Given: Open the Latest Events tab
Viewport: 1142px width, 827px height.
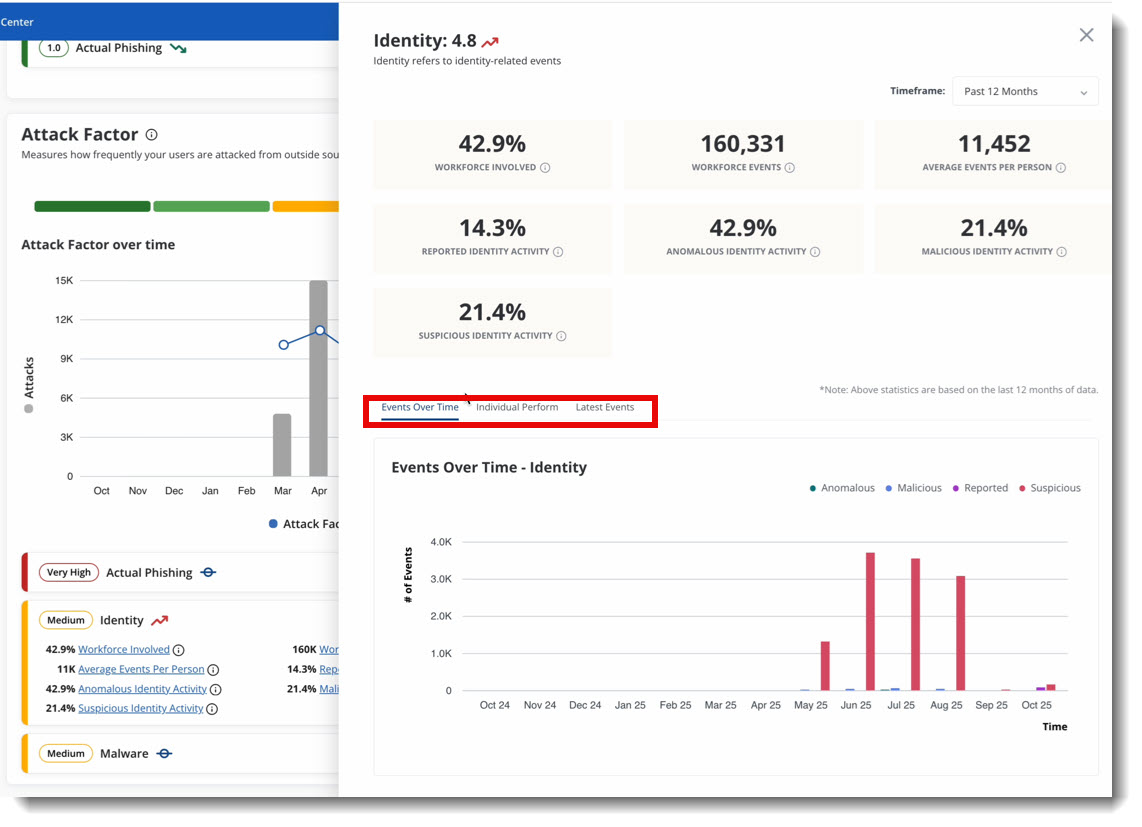Looking at the screenshot, I should (x=605, y=407).
